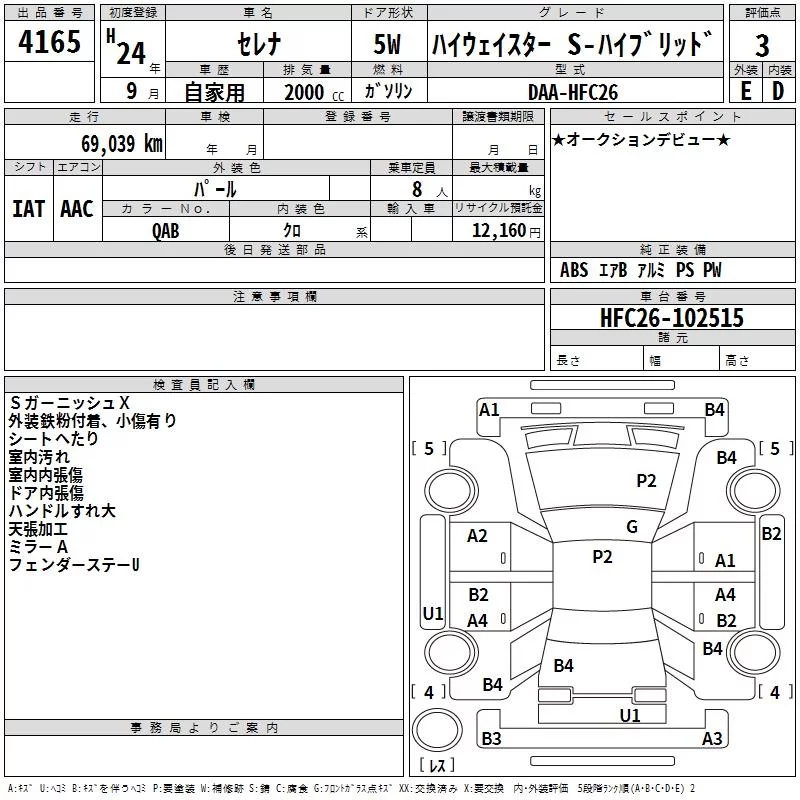Click the 事務局よりご案内 header

click(x=204, y=728)
